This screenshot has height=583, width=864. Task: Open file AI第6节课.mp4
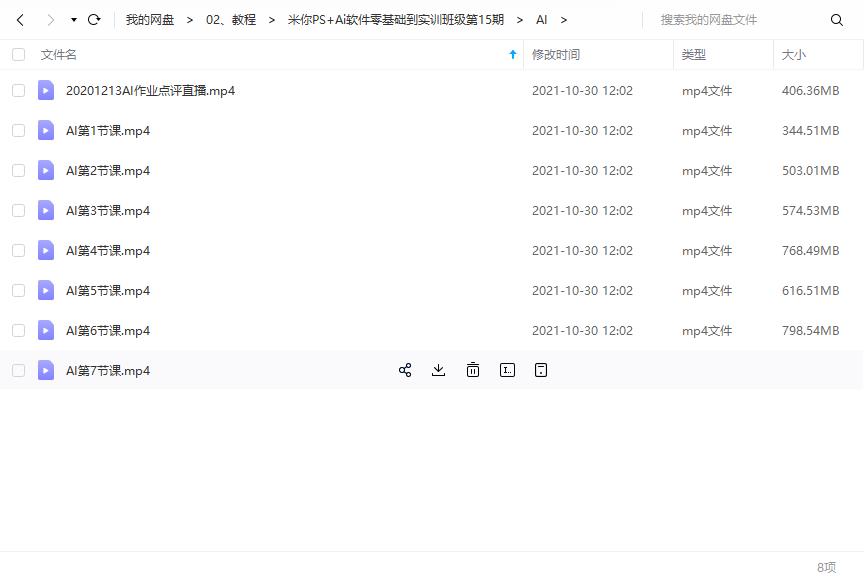108,330
